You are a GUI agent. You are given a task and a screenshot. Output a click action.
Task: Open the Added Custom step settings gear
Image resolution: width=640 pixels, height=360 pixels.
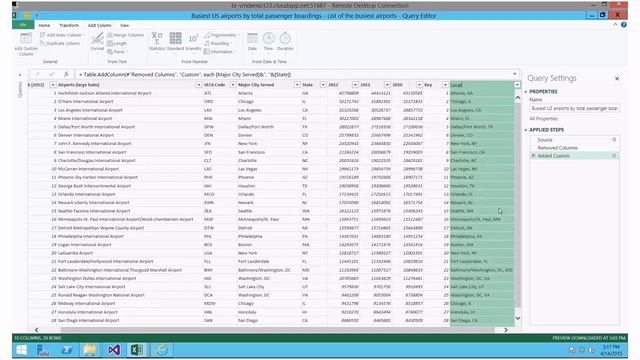pos(614,156)
